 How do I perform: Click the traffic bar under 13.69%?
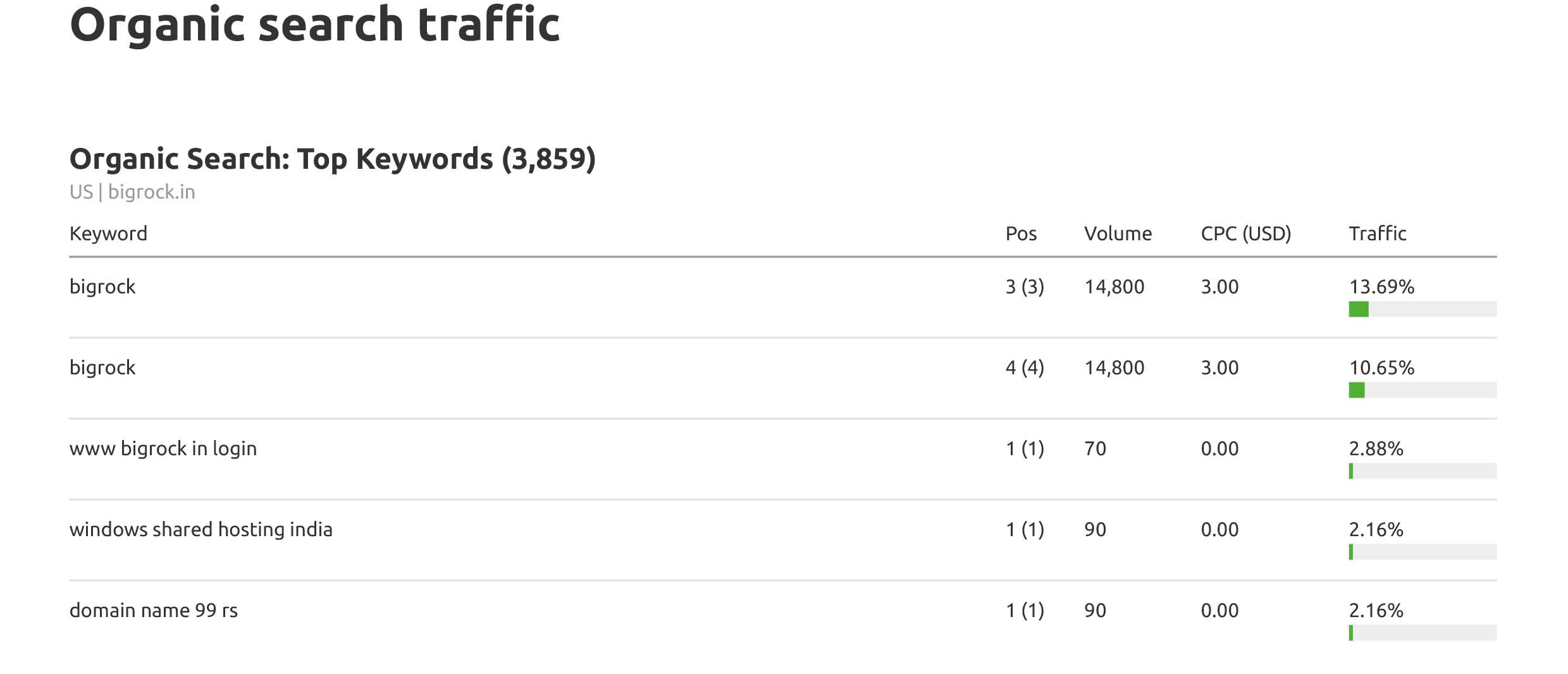click(x=1422, y=309)
